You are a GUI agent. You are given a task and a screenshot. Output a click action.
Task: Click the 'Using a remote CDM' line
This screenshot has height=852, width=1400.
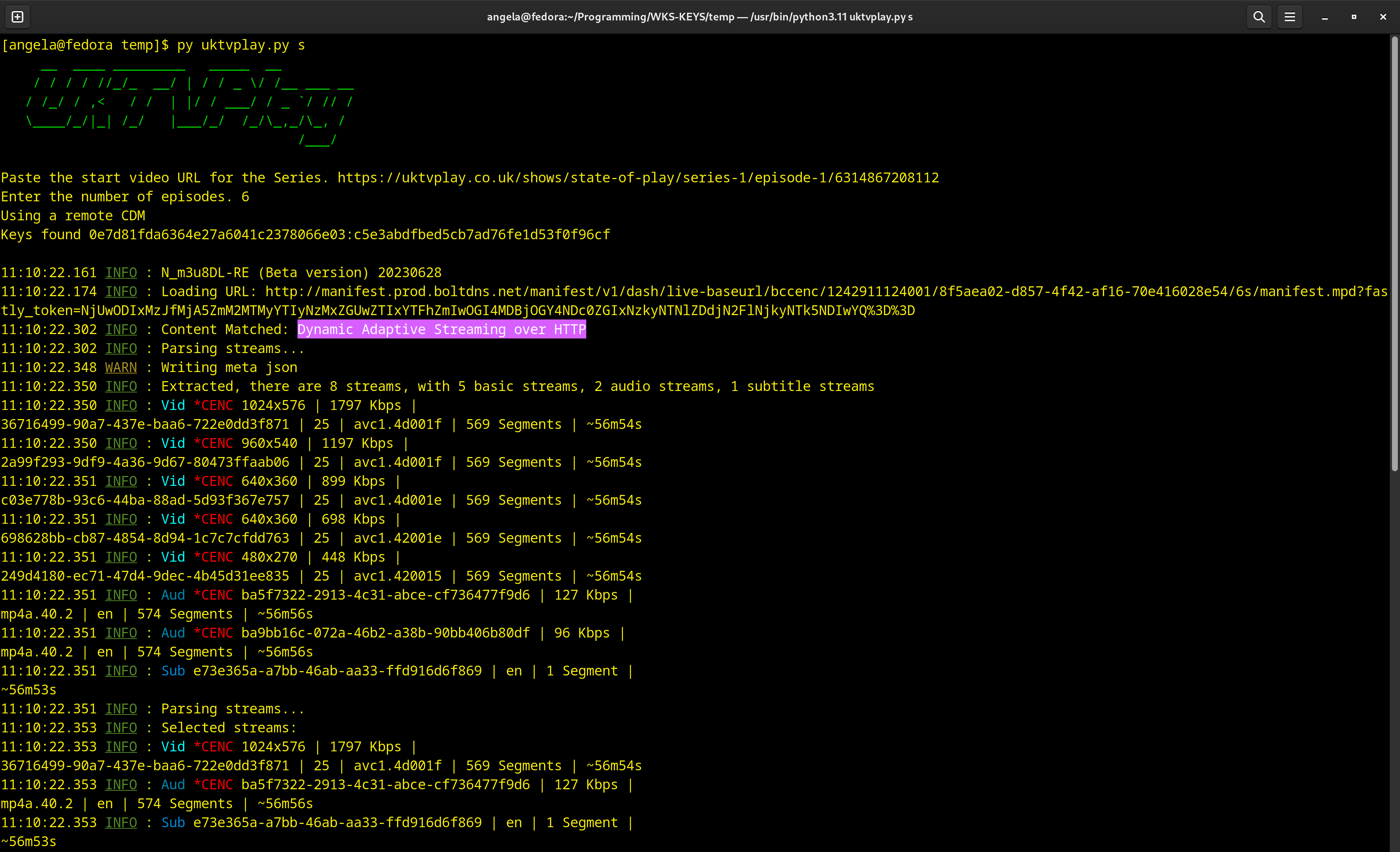click(73, 216)
